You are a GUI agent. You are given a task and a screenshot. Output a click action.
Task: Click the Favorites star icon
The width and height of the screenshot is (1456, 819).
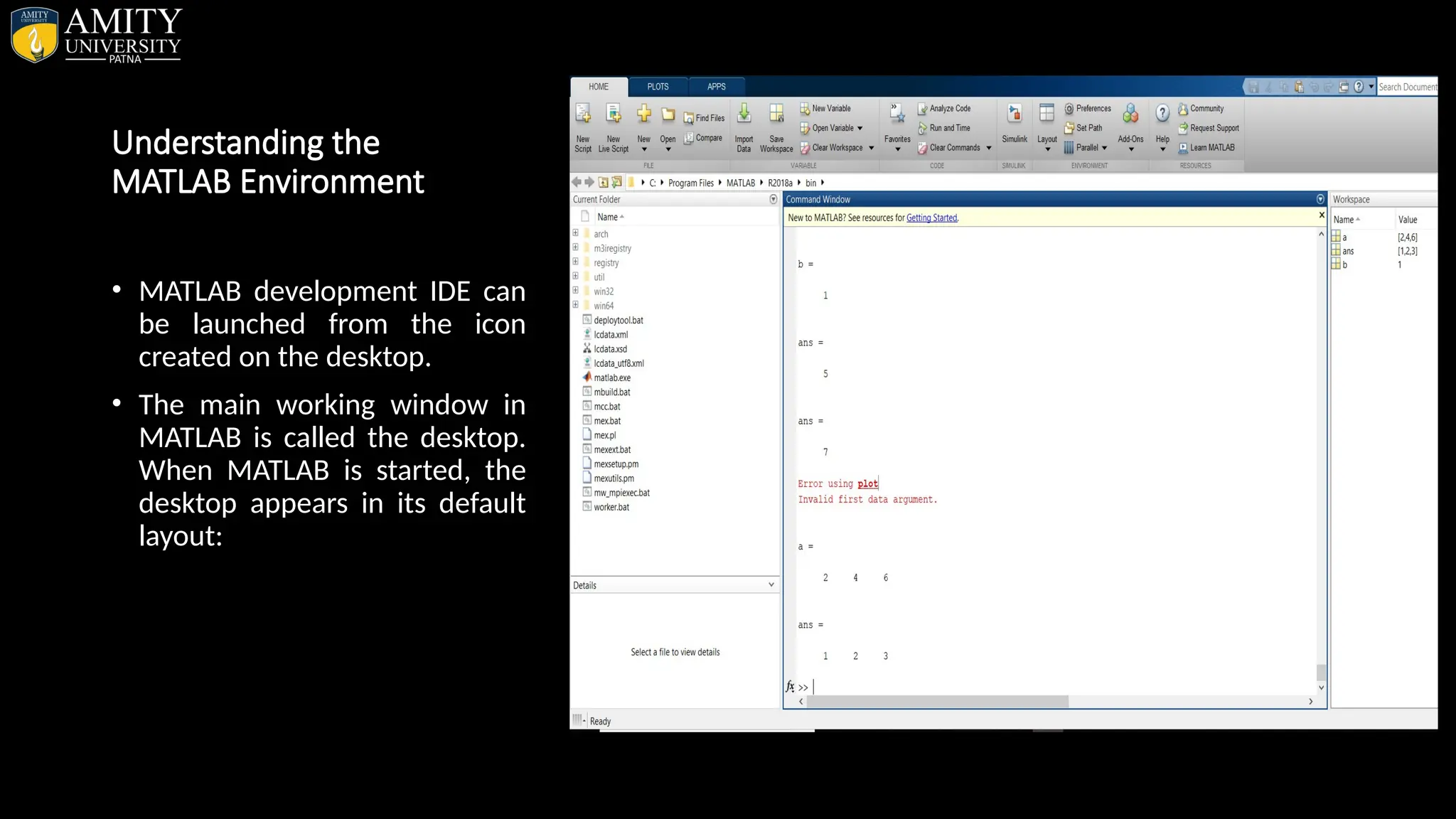pos(897,114)
